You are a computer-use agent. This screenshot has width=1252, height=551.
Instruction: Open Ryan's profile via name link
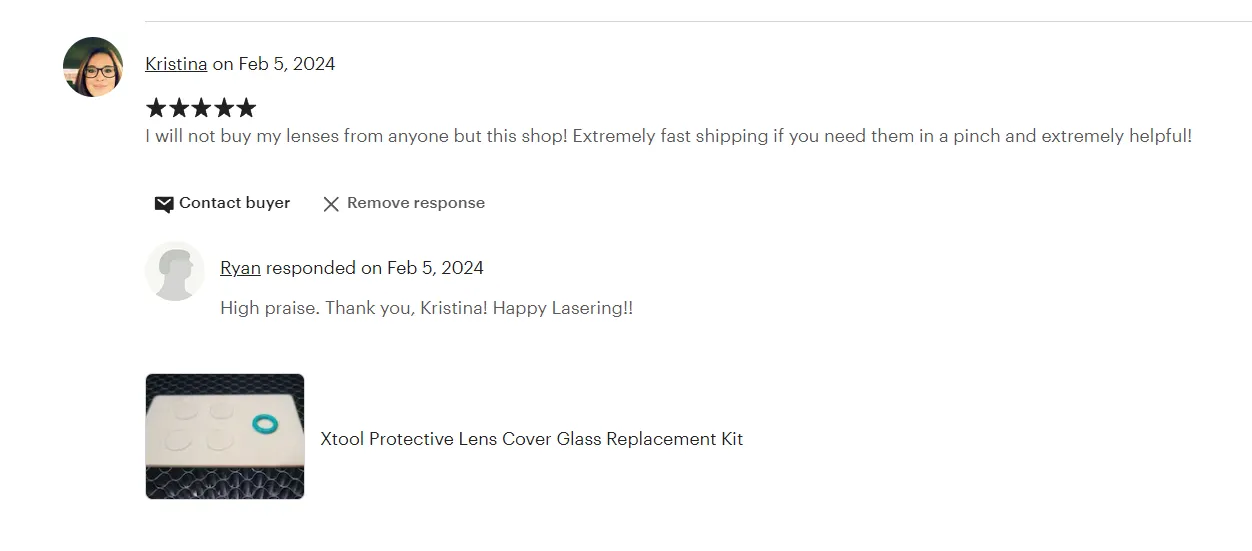click(x=240, y=268)
